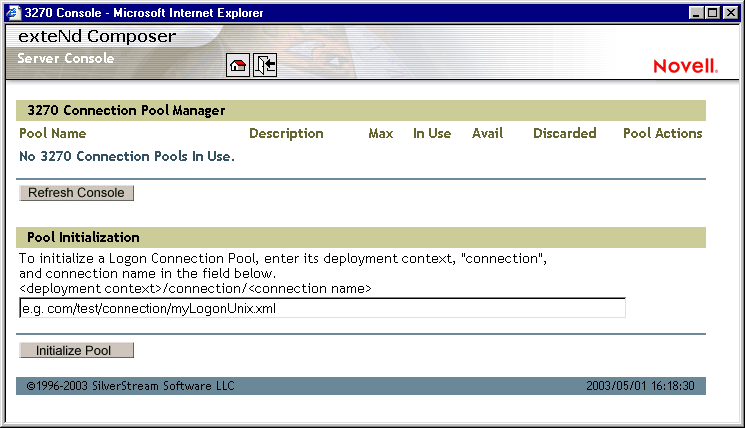Click the 'Server Console' subtitle text
This screenshot has height=428, width=745.
click(x=66, y=58)
